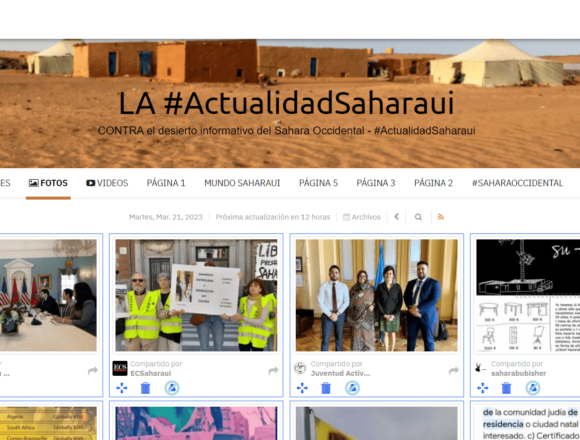The height and width of the screenshot is (440, 580).
Task: Open the pink and blue illustration thumbnail
Action: click(196, 423)
